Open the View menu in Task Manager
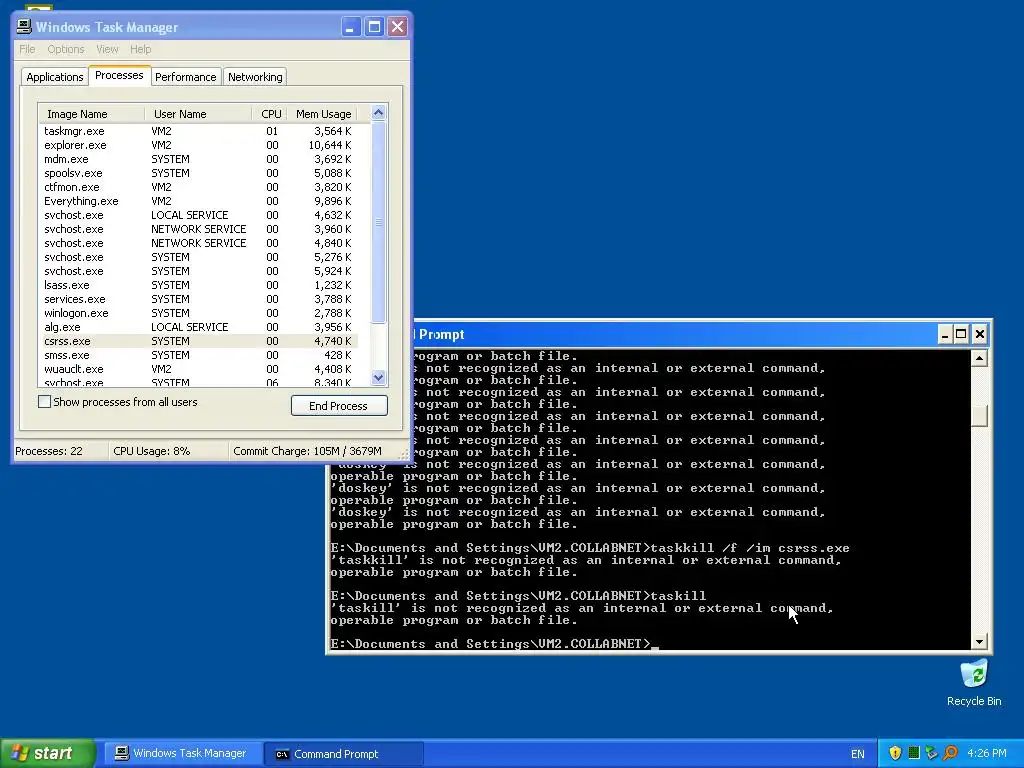Screen dimensions: 1024x768 click(107, 49)
